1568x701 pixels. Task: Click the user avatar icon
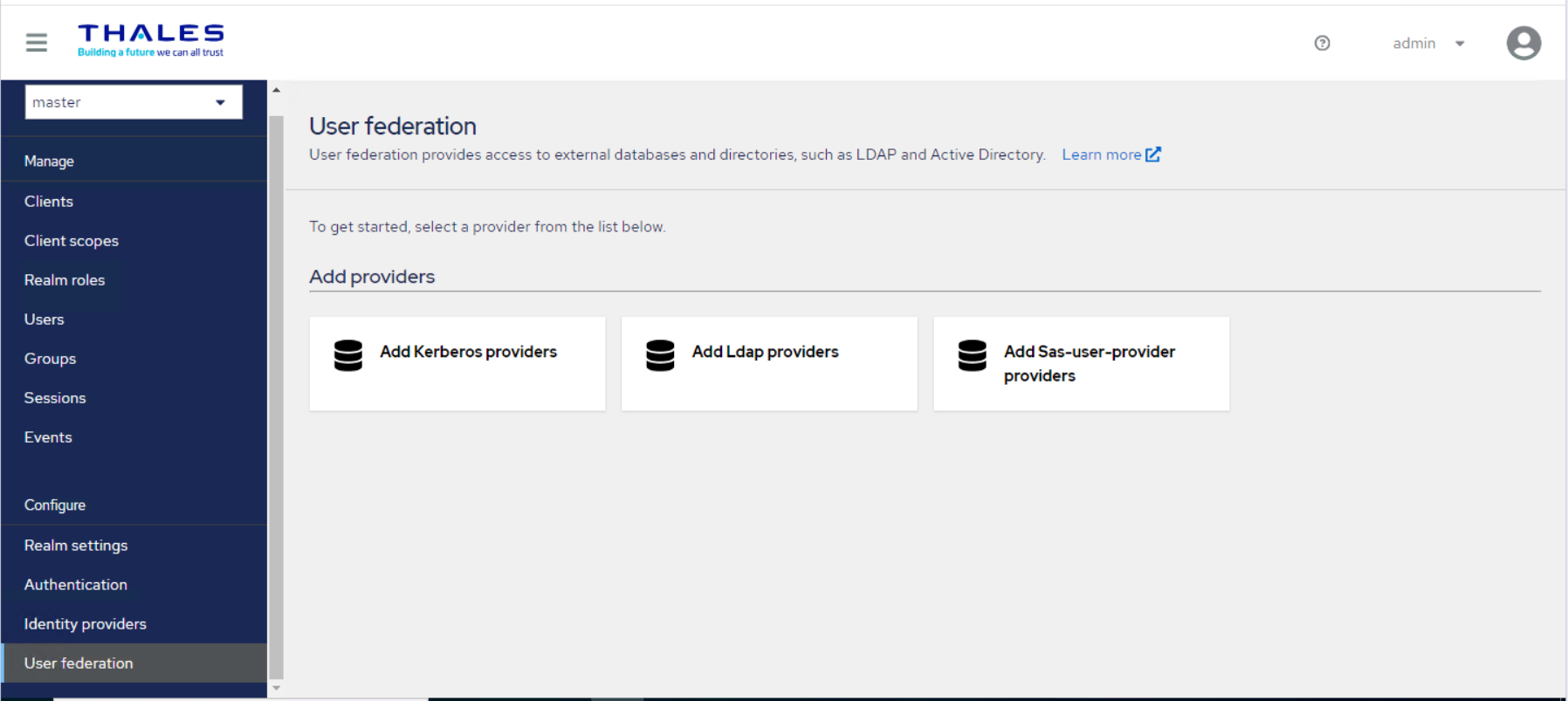click(1523, 43)
